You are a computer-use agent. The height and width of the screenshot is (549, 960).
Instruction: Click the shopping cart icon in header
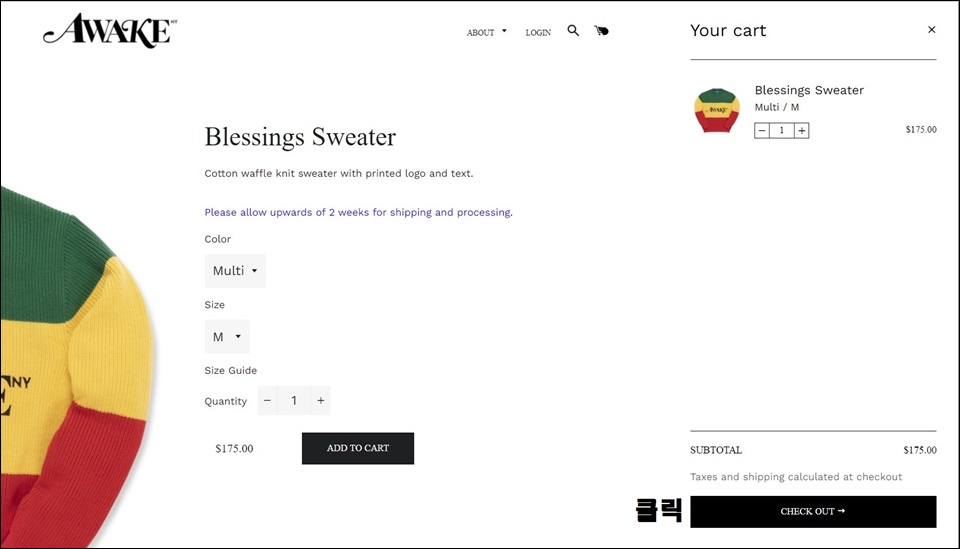point(601,31)
